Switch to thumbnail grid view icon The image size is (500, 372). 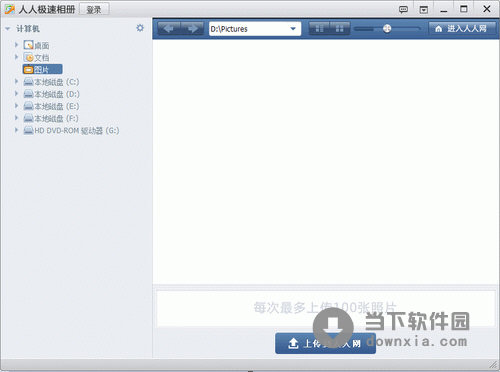pyautogui.click(x=340, y=29)
